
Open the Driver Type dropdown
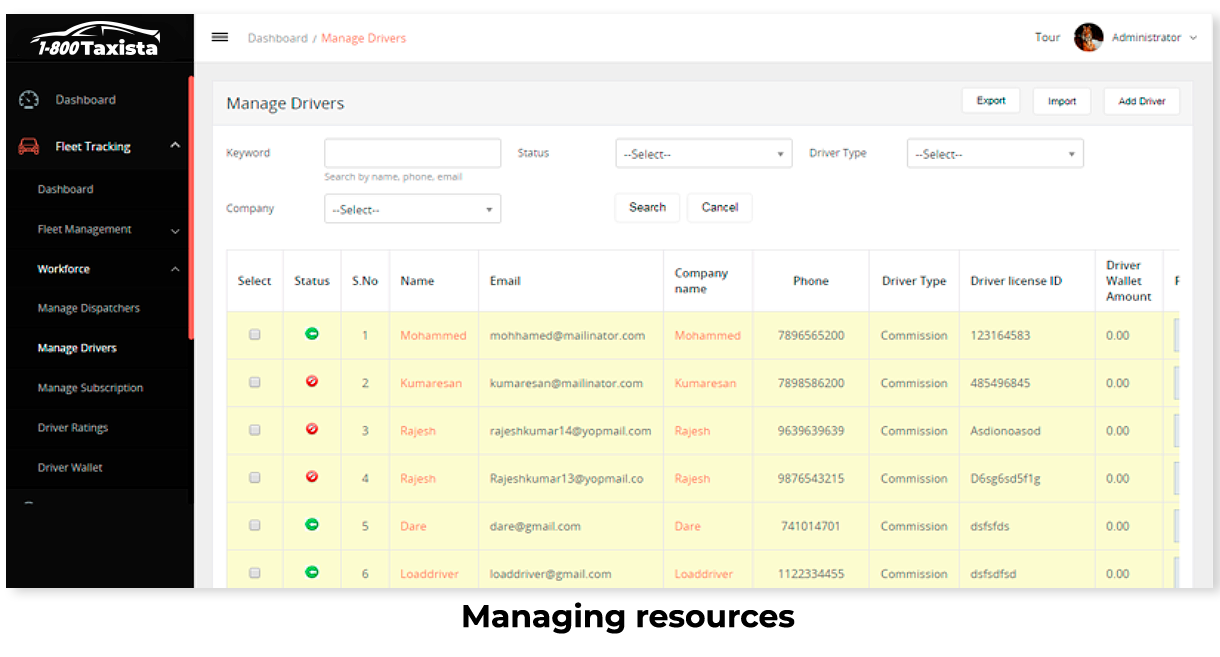click(995, 154)
